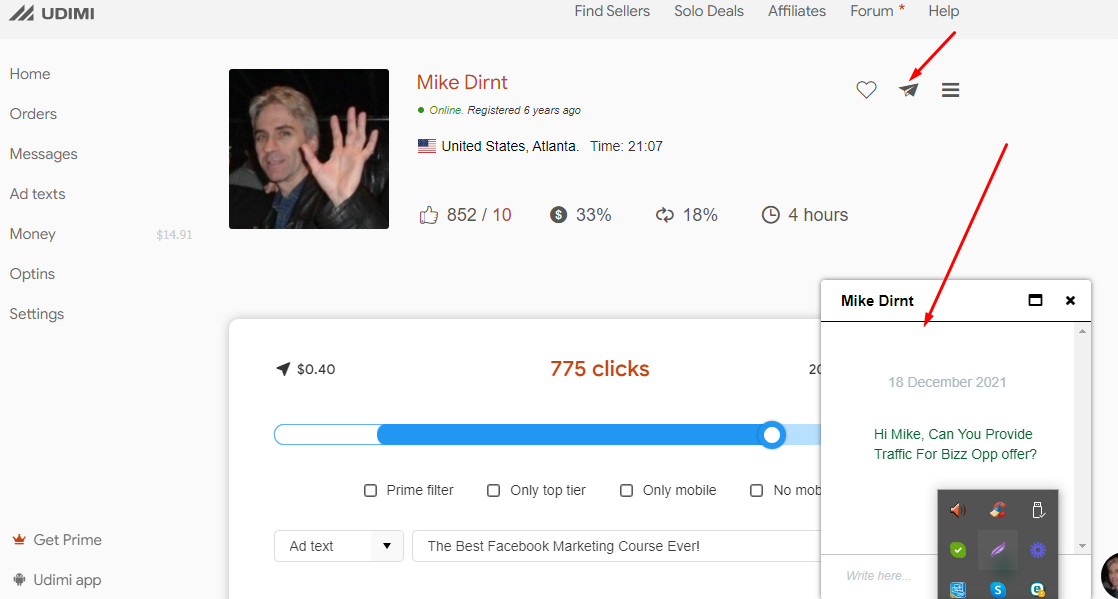The width and height of the screenshot is (1118, 599).
Task: Enable the Prime filter checkbox
Action: pyautogui.click(x=370, y=491)
